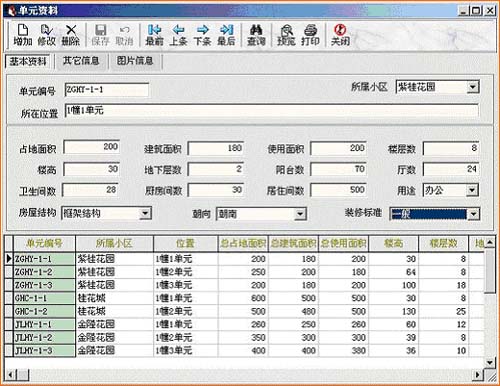
Task: Click the 删除 (Delete) toolbar icon
Action: [x=71, y=35]
